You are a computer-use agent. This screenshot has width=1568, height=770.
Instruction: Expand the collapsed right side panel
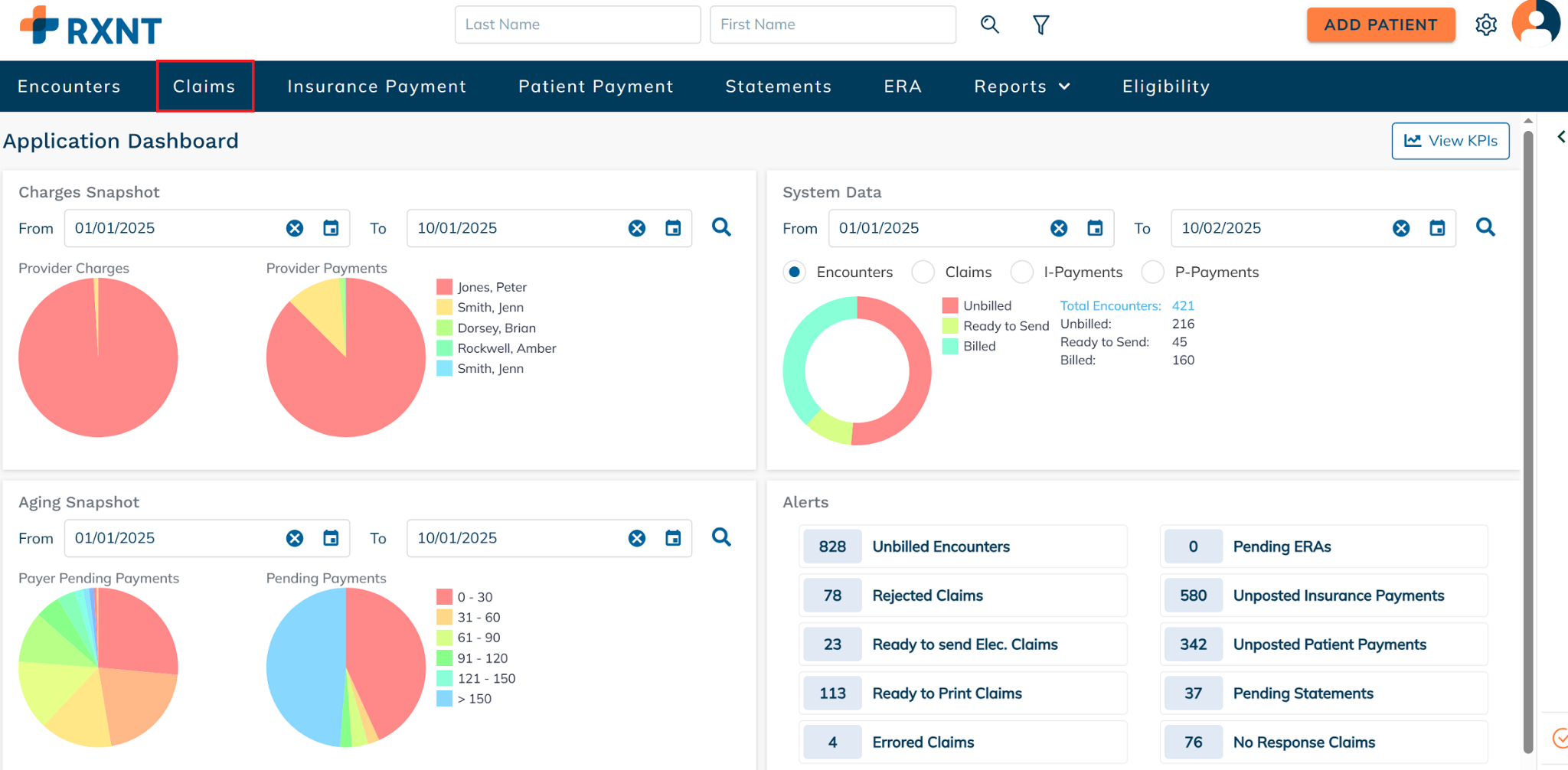coord(1560,137)
